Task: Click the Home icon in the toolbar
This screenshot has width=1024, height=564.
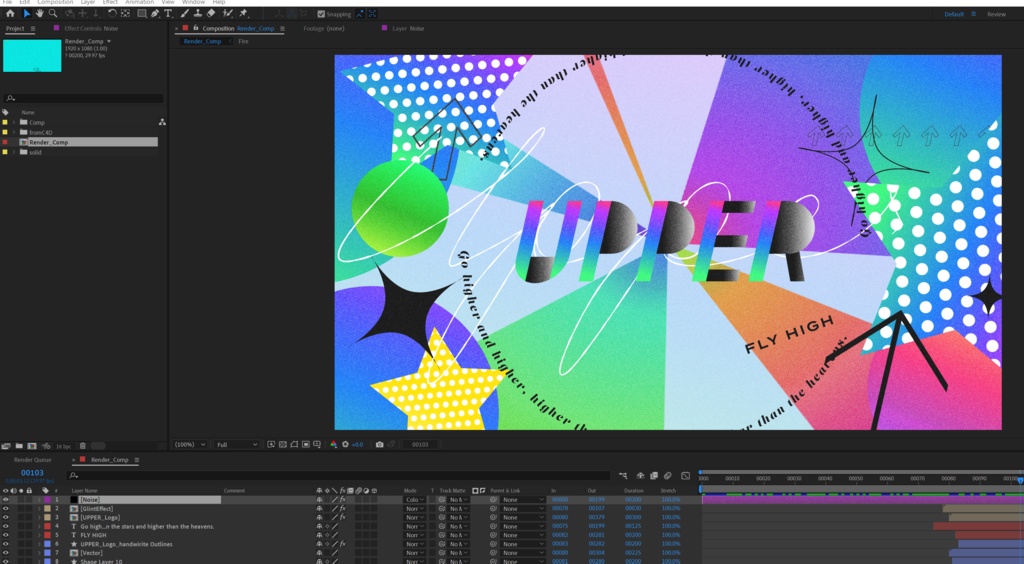Action: (10, 13)
